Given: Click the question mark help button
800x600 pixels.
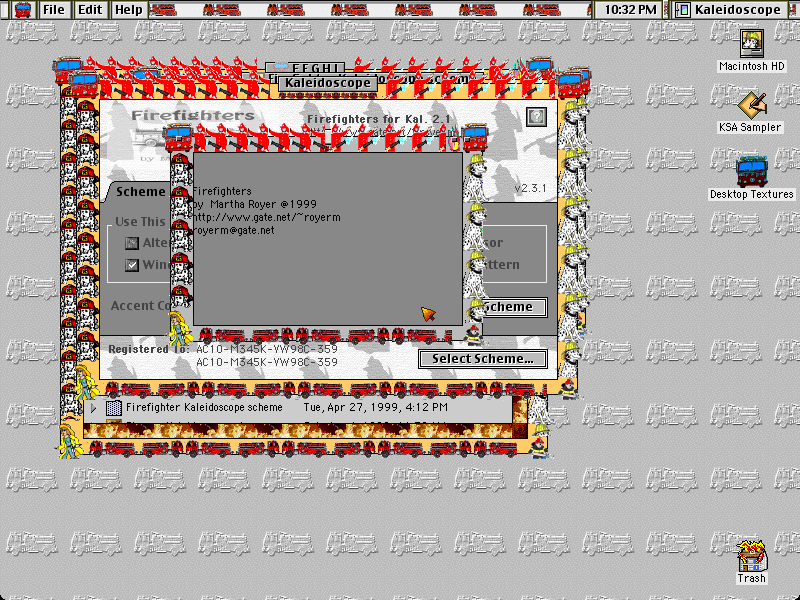Looking at the screenshot, I should (536, 117).
